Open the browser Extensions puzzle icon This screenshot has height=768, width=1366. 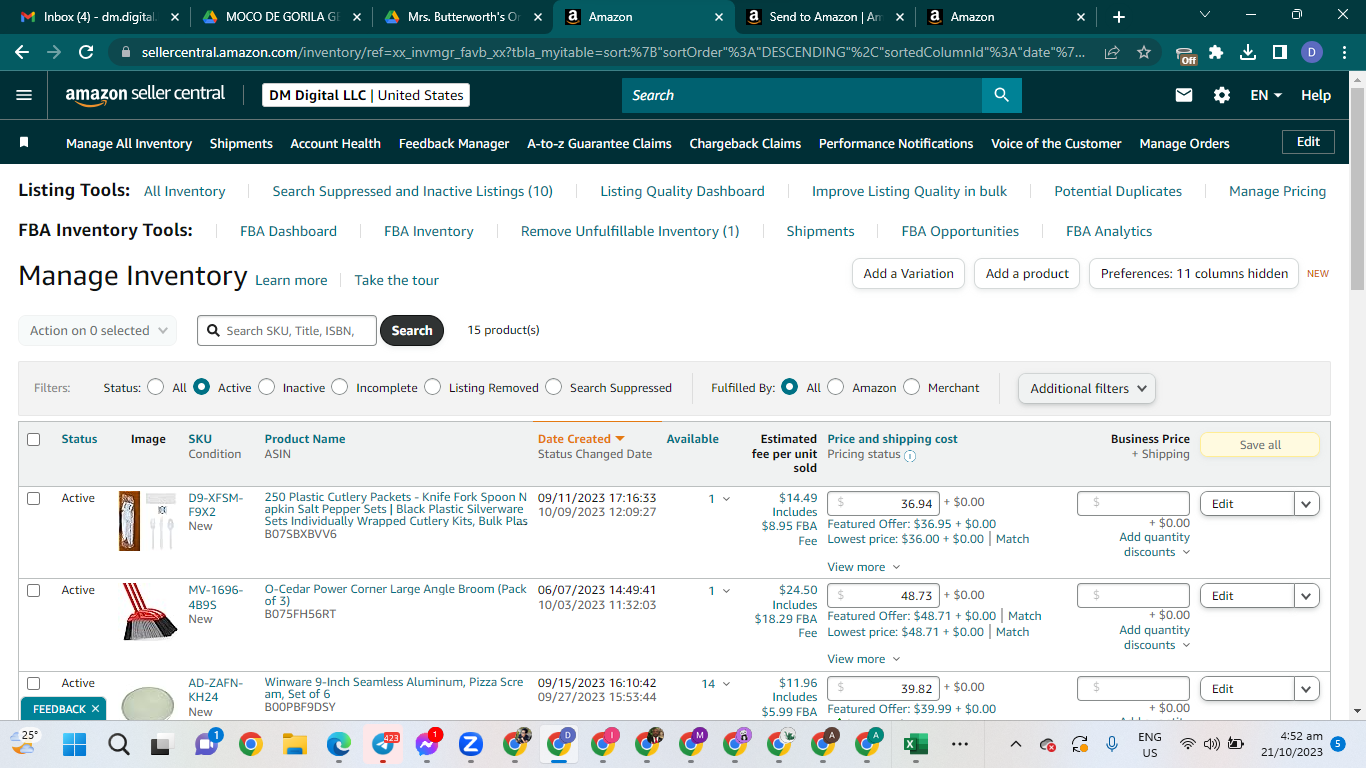pos(1216,52)
